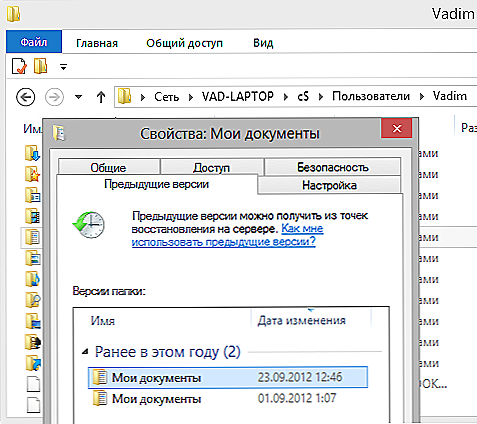Click the folder icon in the address bar
Screen dimensions: 477x424
point(125,96)
